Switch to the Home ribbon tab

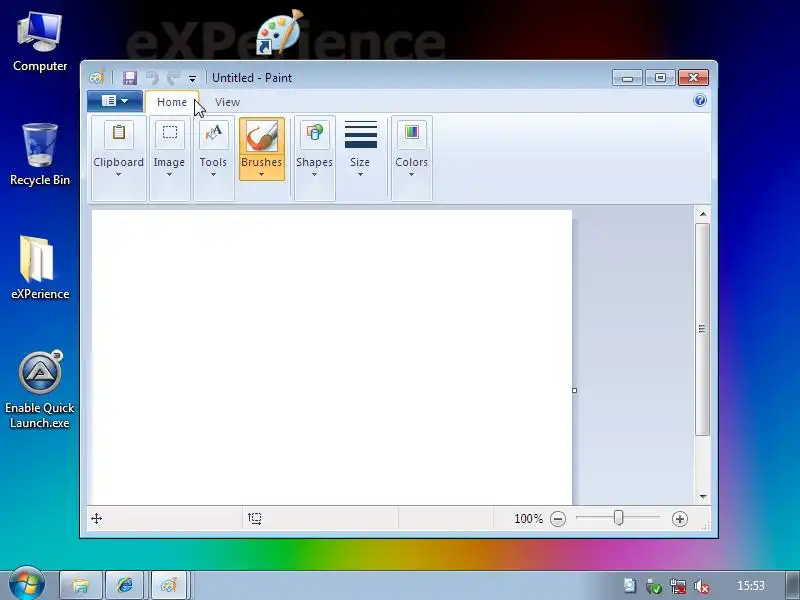(x=172, y=102)
